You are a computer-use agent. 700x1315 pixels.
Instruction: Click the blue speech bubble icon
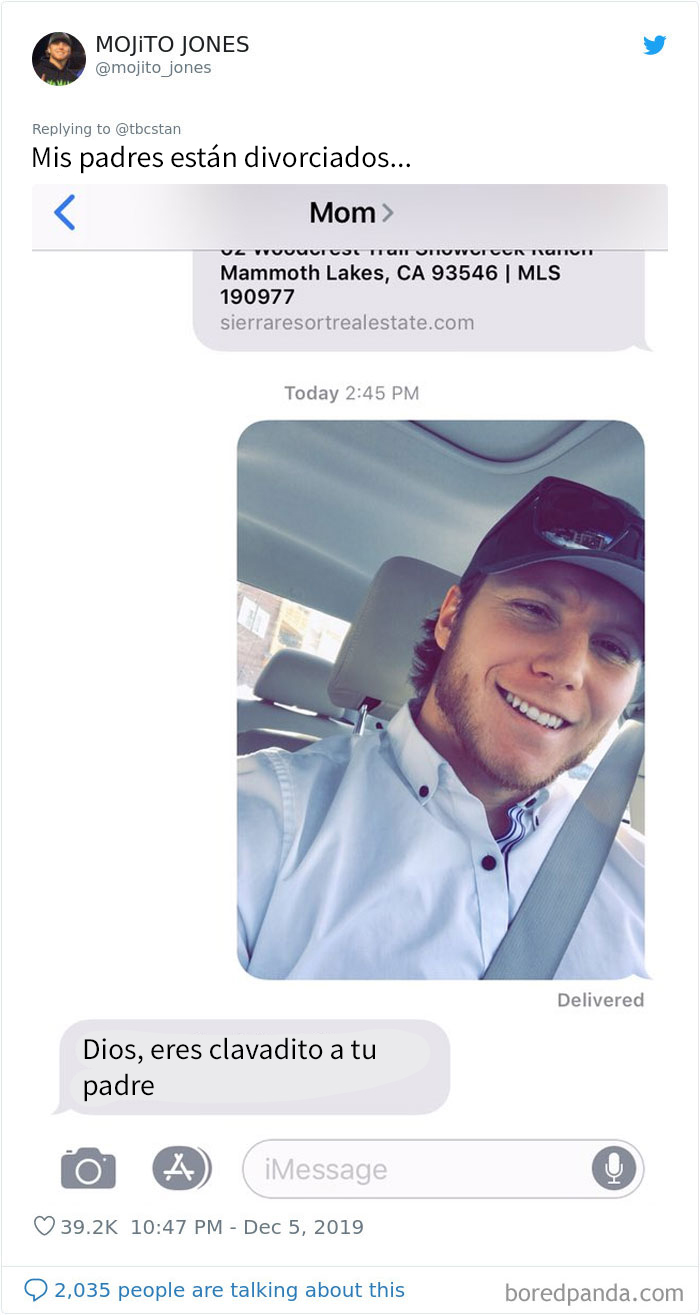(36, 1290)
